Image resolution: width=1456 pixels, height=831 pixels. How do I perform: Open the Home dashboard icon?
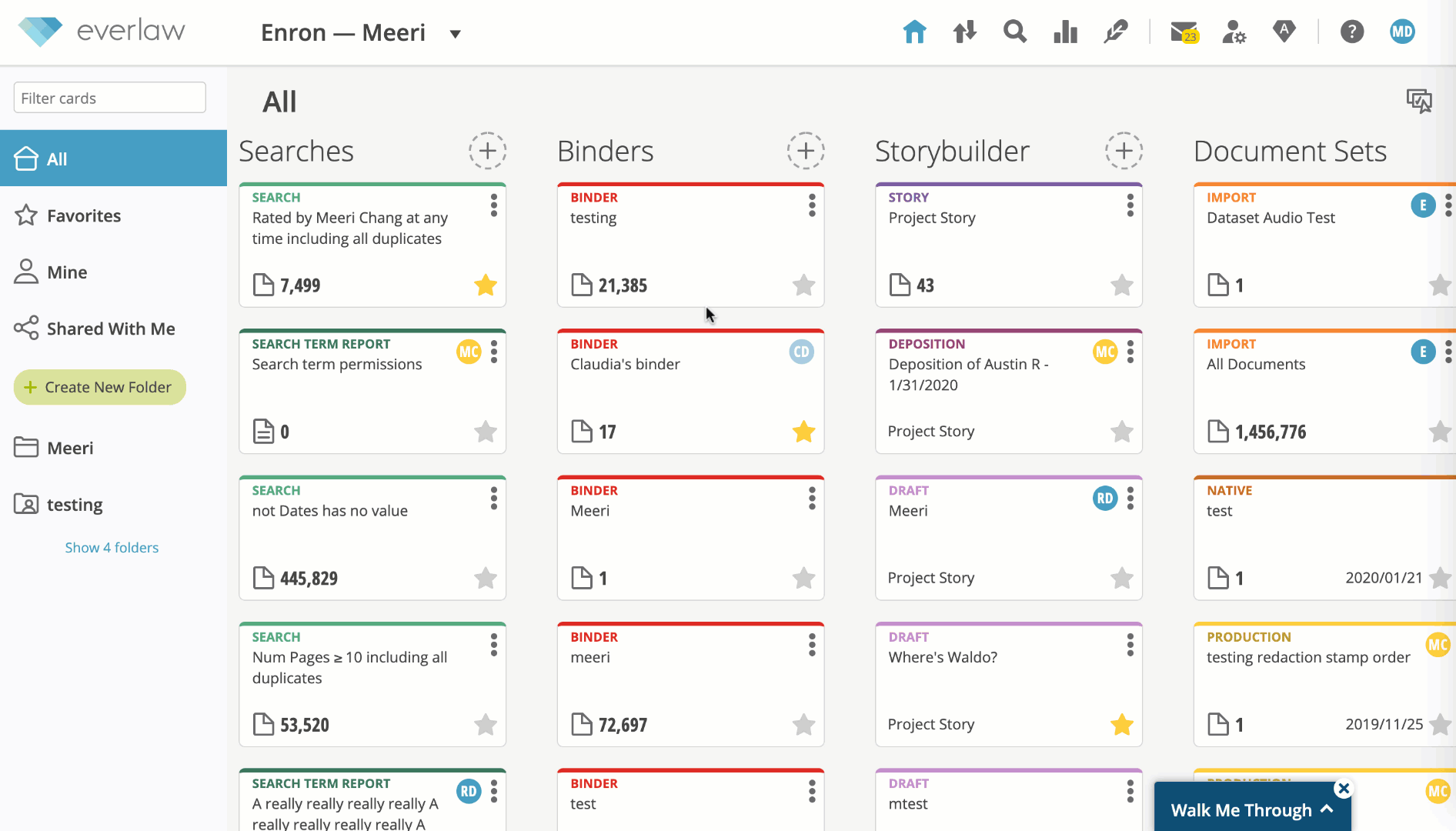913,32
